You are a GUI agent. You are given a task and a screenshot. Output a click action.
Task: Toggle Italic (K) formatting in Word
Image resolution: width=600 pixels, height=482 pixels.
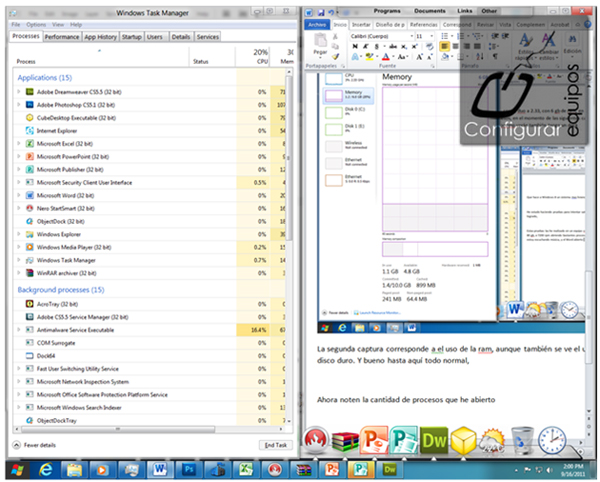click(365, 46)
